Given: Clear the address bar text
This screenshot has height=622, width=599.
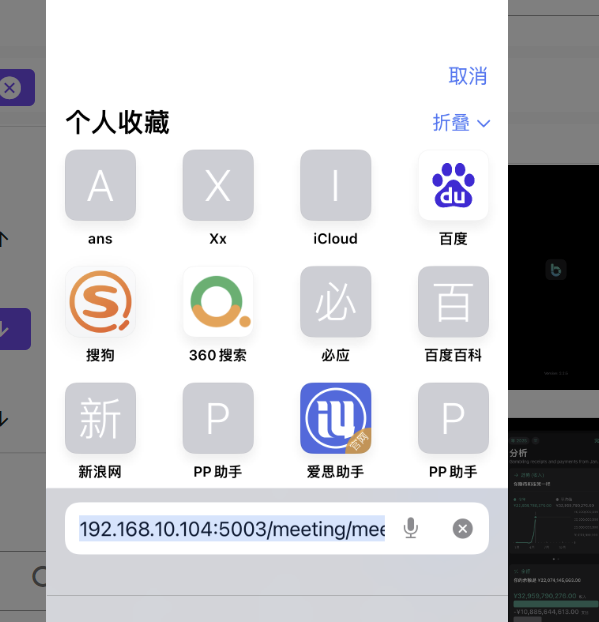Looking at the screenshot, I should (x=463, y=528).
